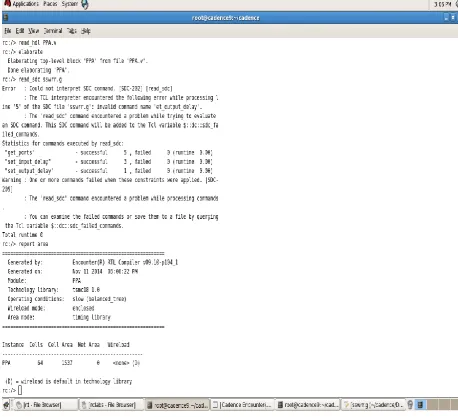
Task: Switch to the Cadence Encounter taskbar window
Action: (x=243, y=405)
